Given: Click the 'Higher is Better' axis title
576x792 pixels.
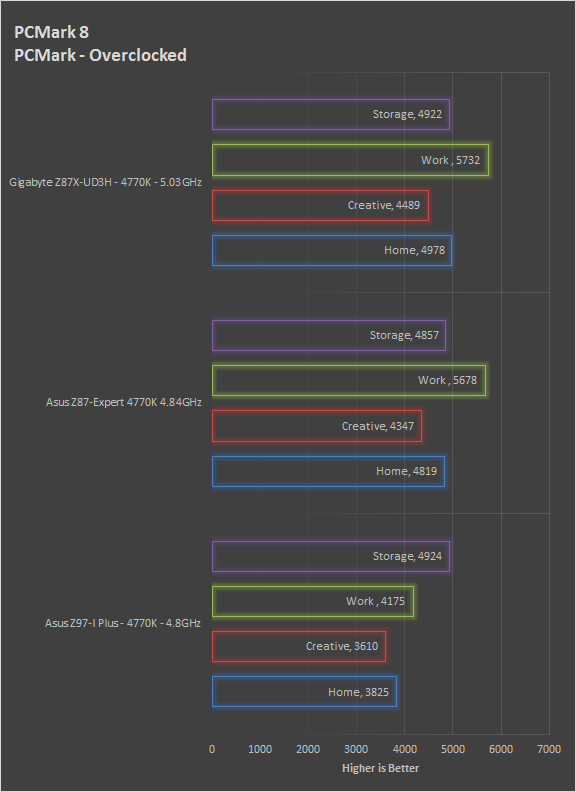Looking at the screenshot, I should click(x=380, y=768).
